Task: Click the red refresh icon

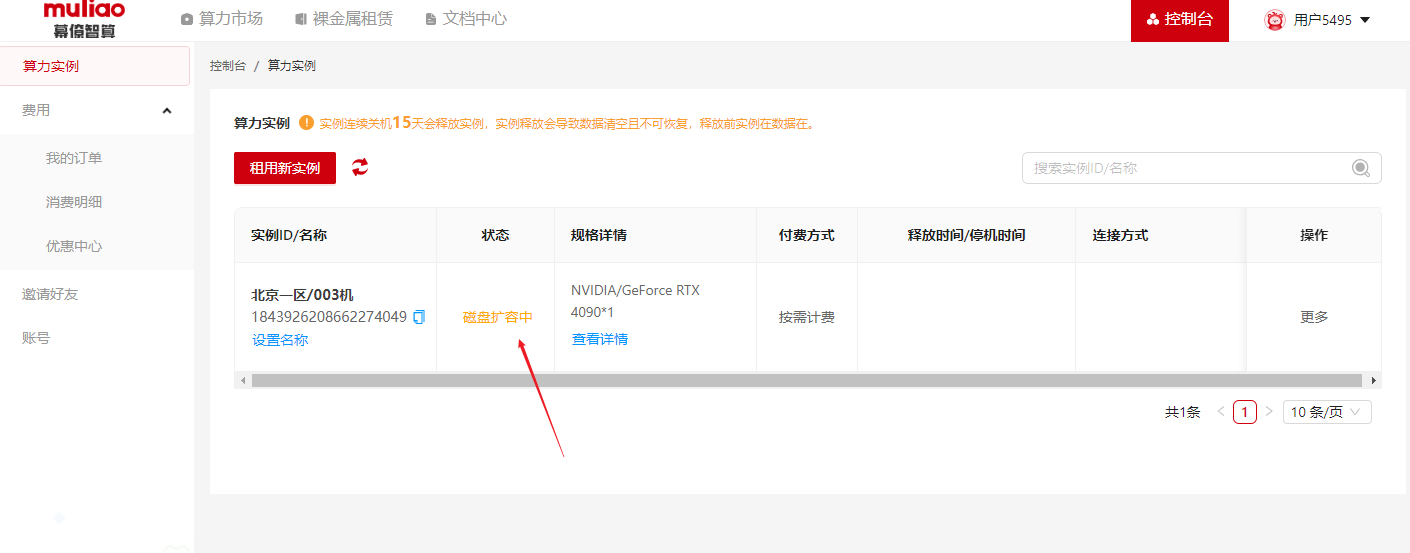Action: pos(360,167)
